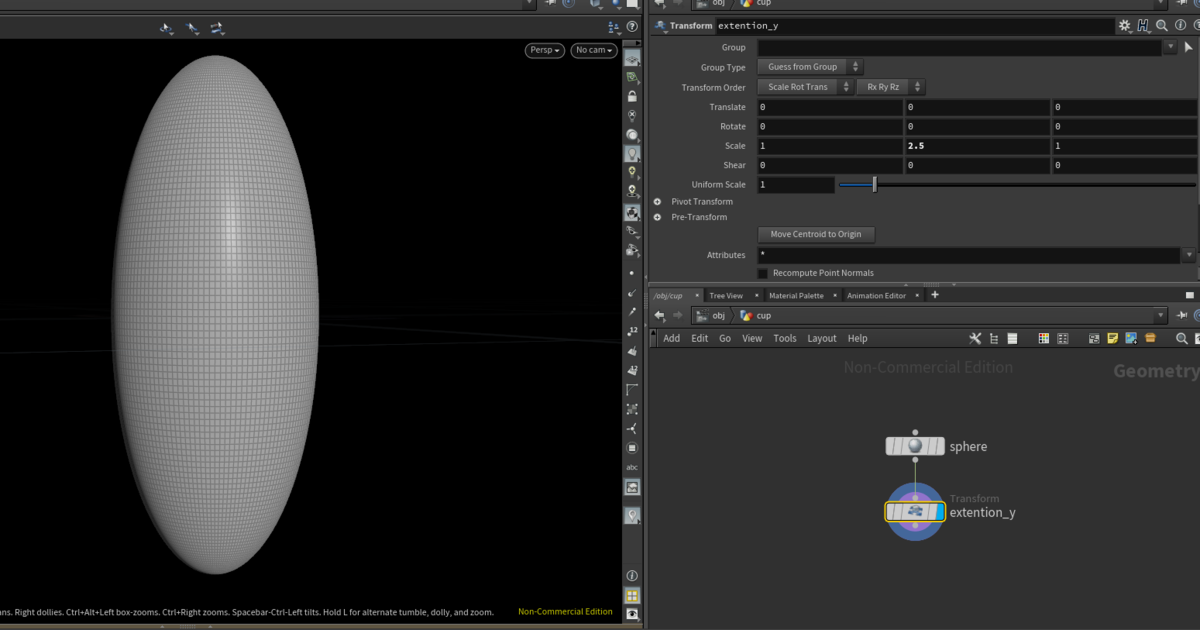The image size is (1200, 630).
Task: Open the Tools menu in network editor
Action: 785,338
